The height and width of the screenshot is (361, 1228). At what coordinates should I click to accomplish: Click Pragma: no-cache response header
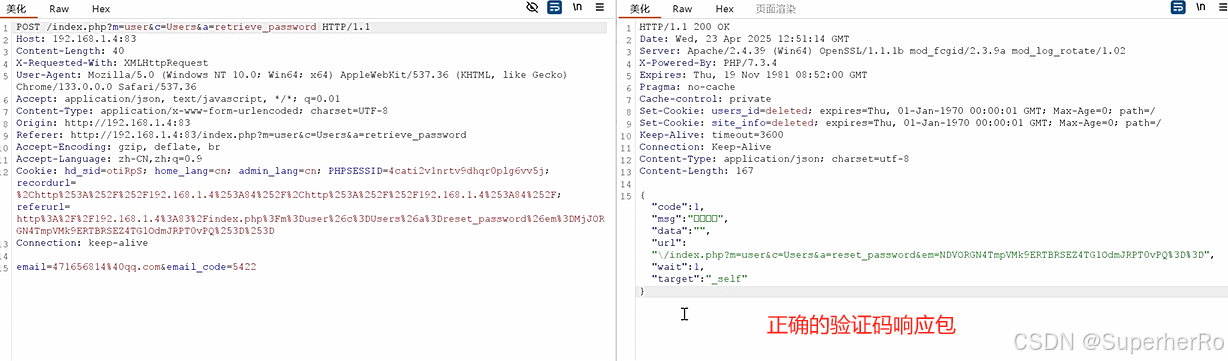point(687,86)
